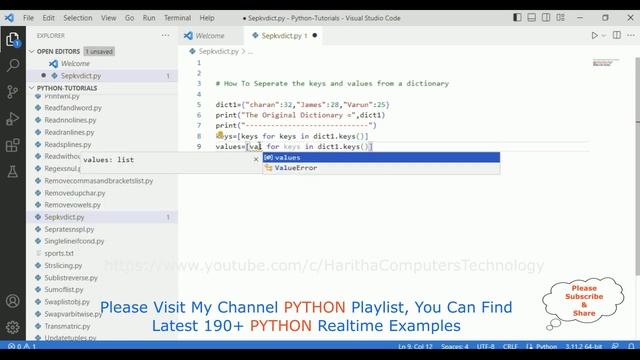Image resolution: width=640 pixels, height=360 pixels.
Task: Open the Help menu
Action: click(207, 18)
